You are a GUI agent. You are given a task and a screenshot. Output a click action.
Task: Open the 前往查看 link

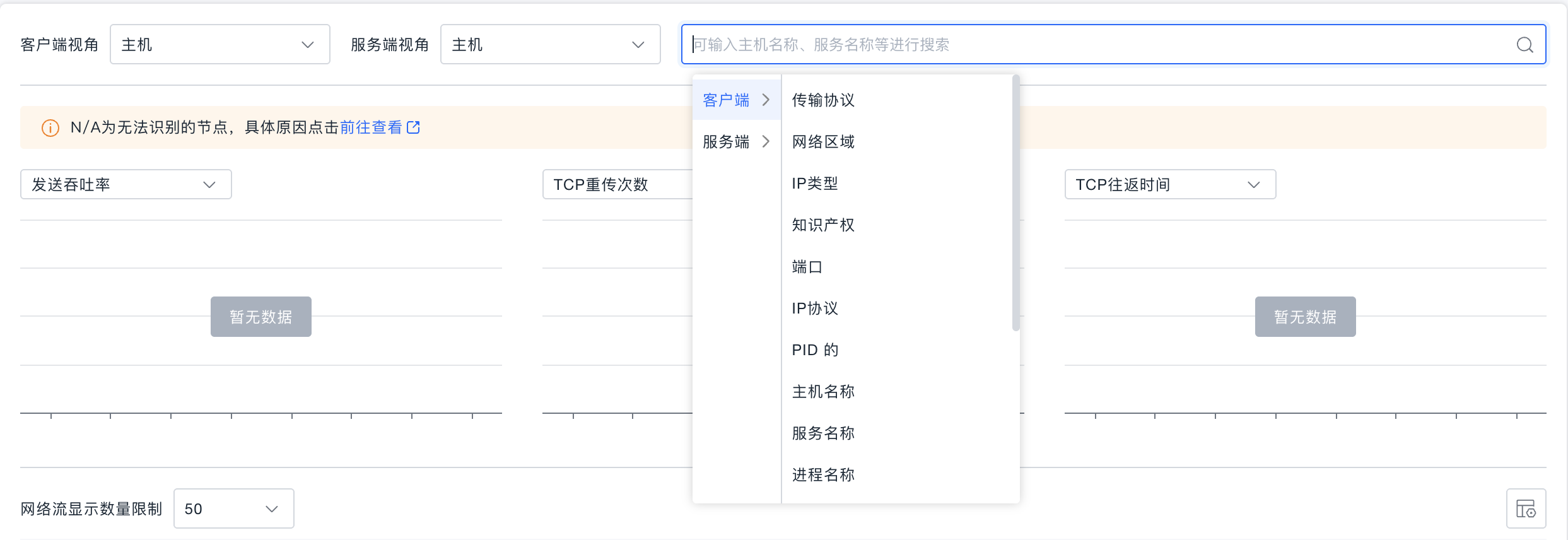pos(371,127)
